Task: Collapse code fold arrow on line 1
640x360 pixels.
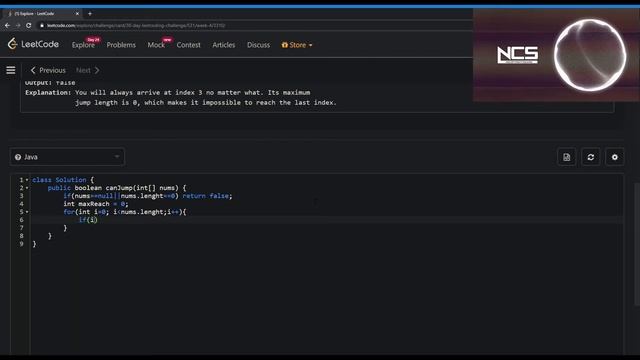Action: [27, 180]
